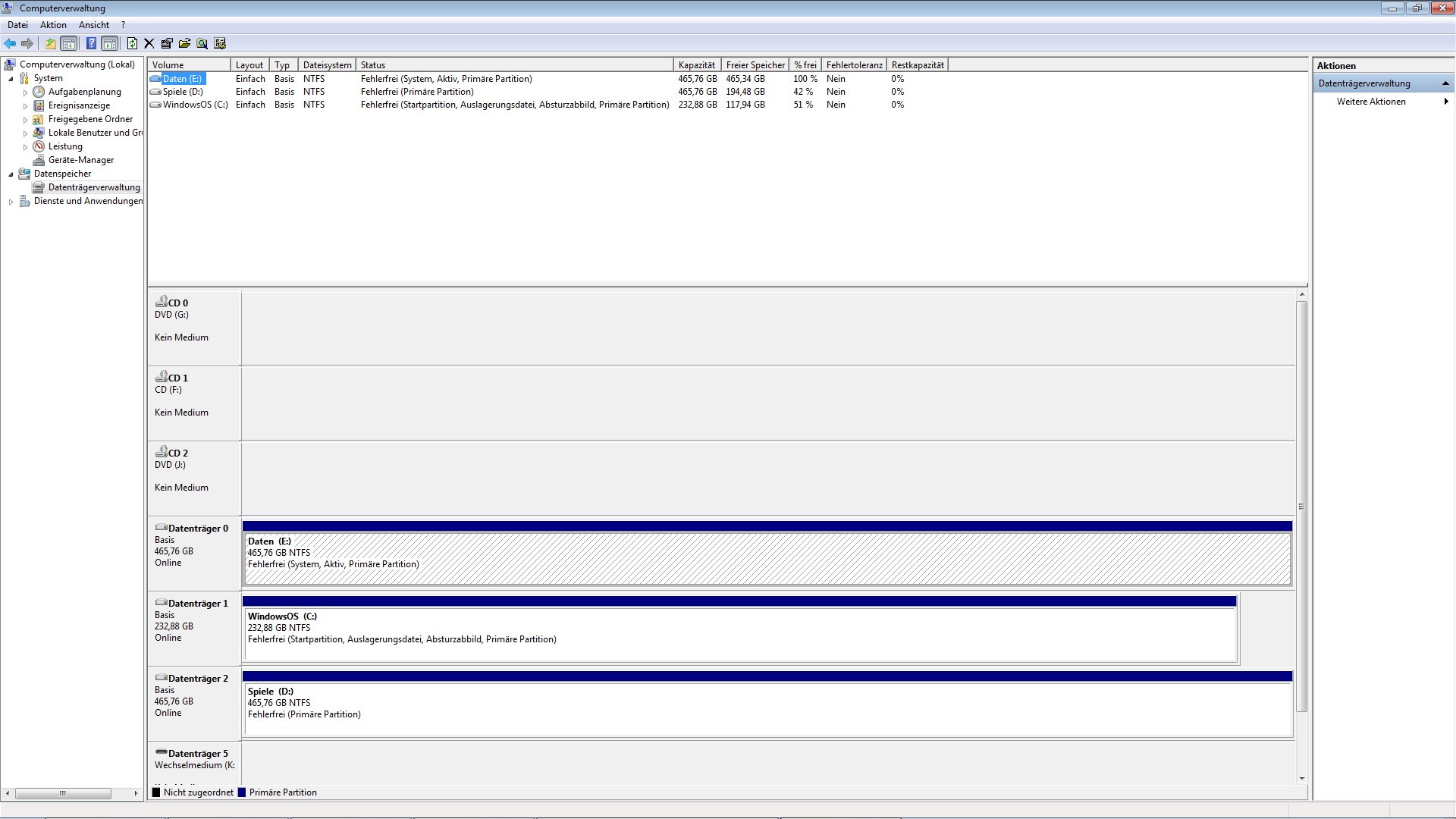Sort volume list by Kapazität column
The width and height of the screenshot is (1456, 819).
point(696,65)
